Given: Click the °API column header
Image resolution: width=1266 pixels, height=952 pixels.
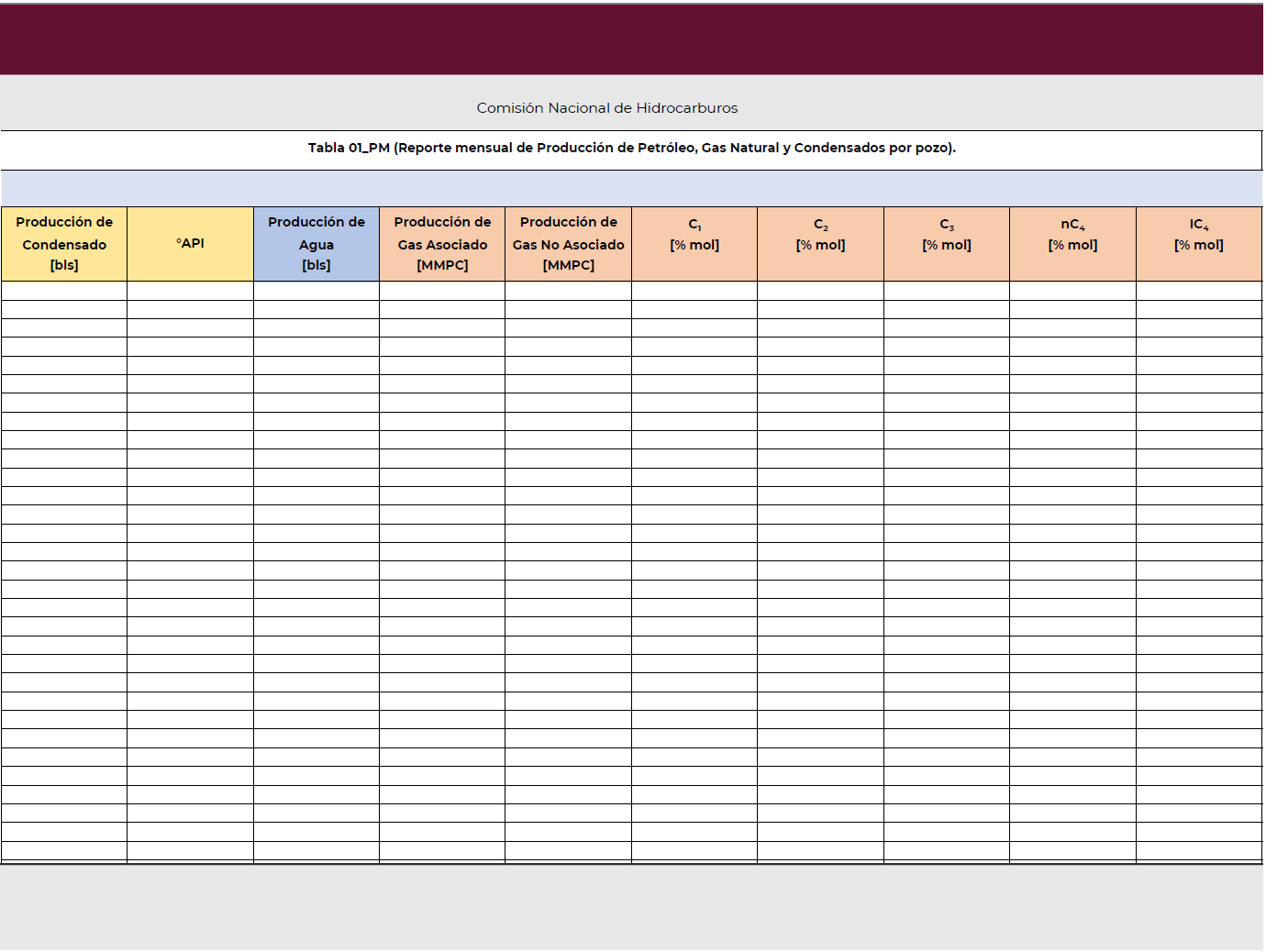Looking at the screenshot, I should (190, 243).
